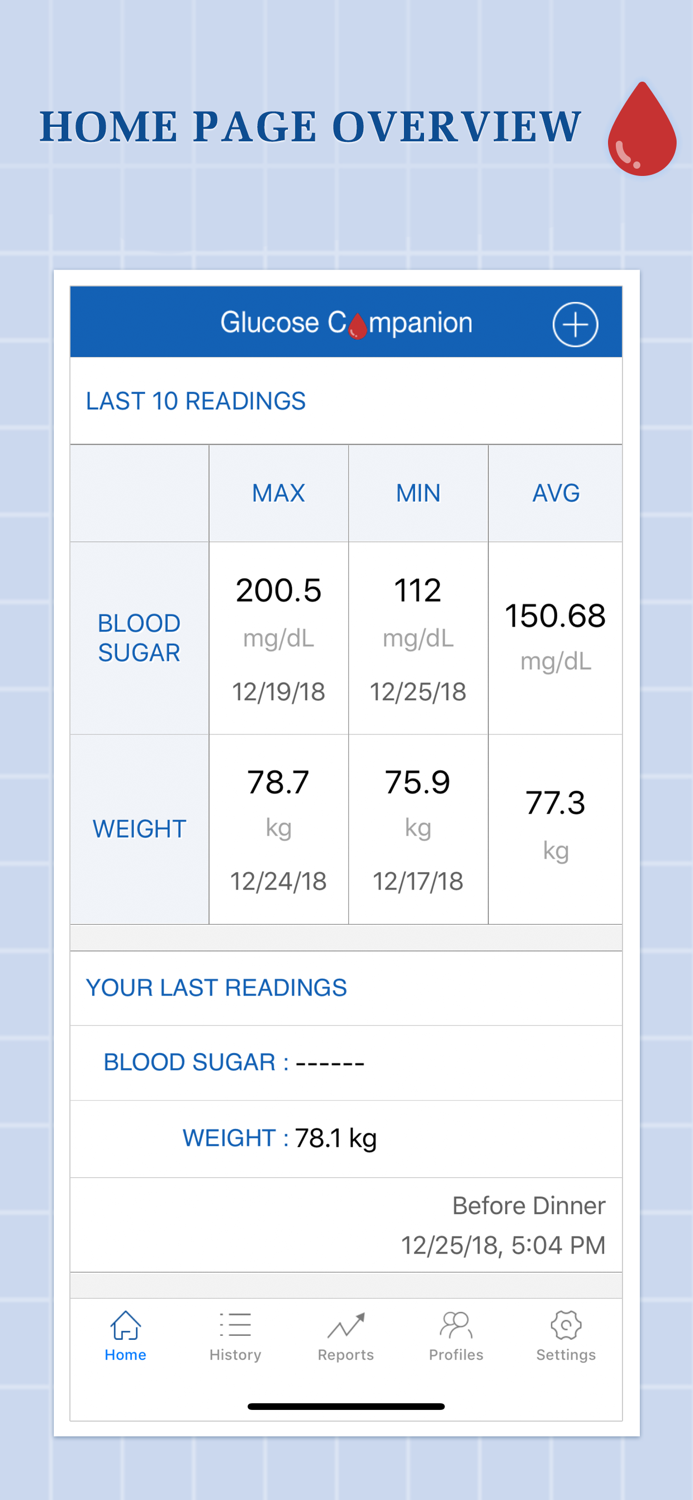Click the red blood drop graphic at top

[641, 128]
